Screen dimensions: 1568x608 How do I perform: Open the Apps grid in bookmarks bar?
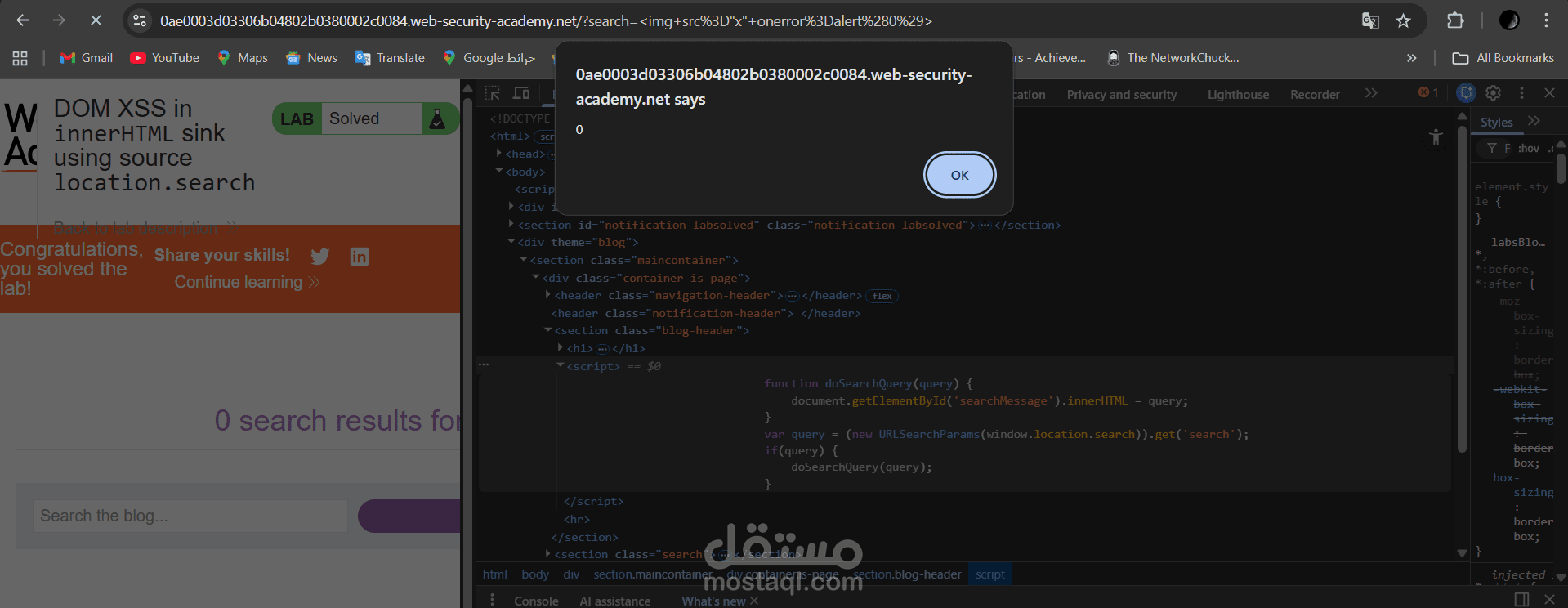[x=20, y=58]
